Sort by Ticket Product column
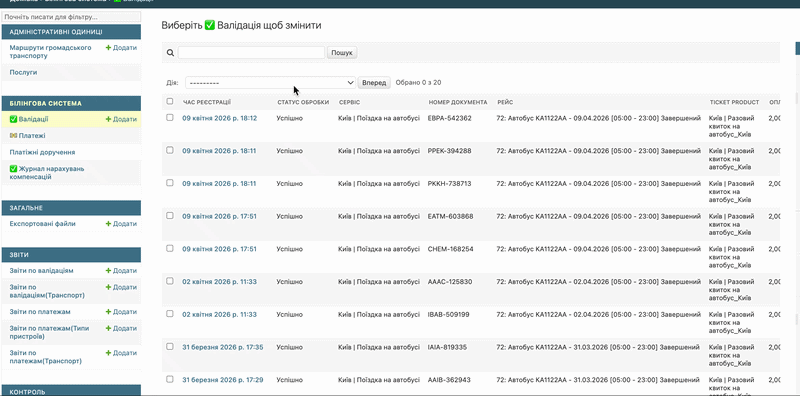 click(734, 102)
